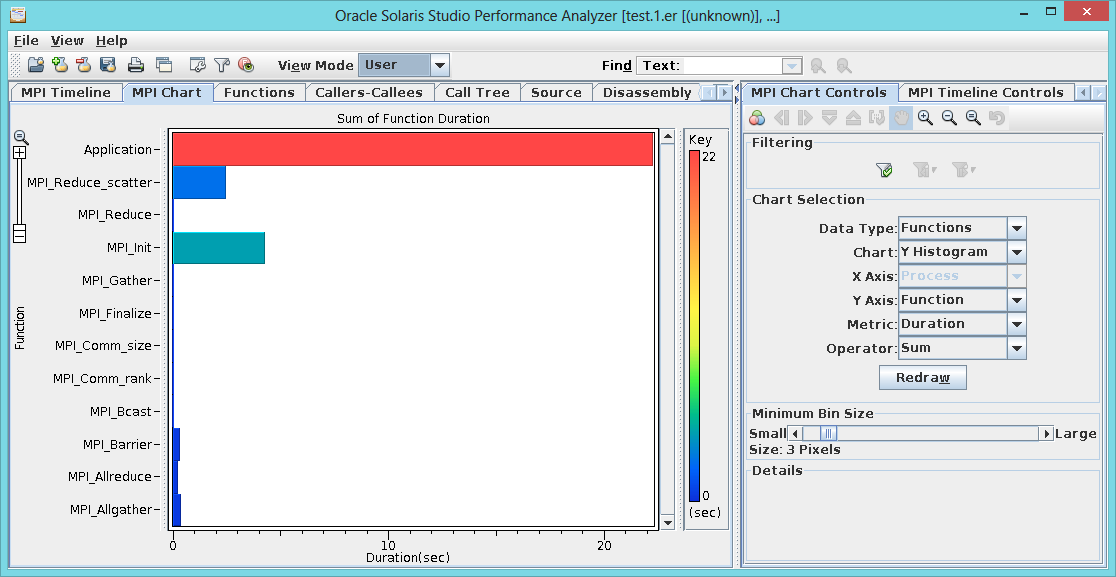Click the chart scrollbar up arrow
Image resolution: width=1116 pixels, height=577 pixels.
click(x=668, y=137)
